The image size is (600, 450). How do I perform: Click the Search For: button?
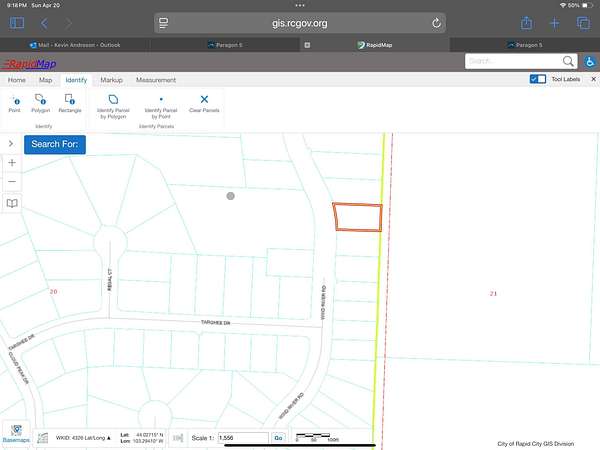pos(55,144)
